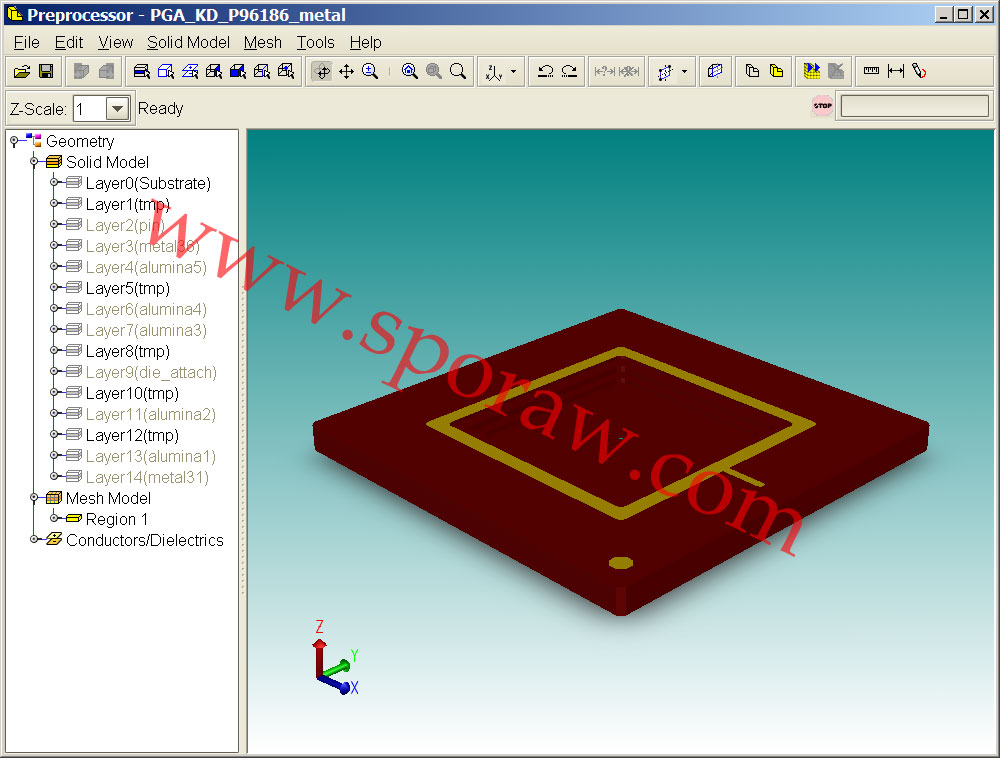Expand the Conductors/Dielectrics tree node
This screenshot has height=758, width=1000.
click(34, 540)
